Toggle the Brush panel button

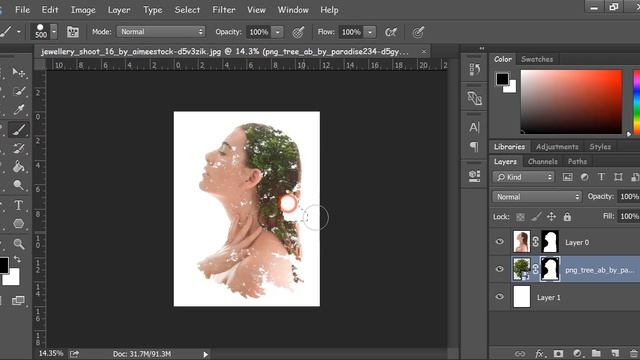[73, 32]
